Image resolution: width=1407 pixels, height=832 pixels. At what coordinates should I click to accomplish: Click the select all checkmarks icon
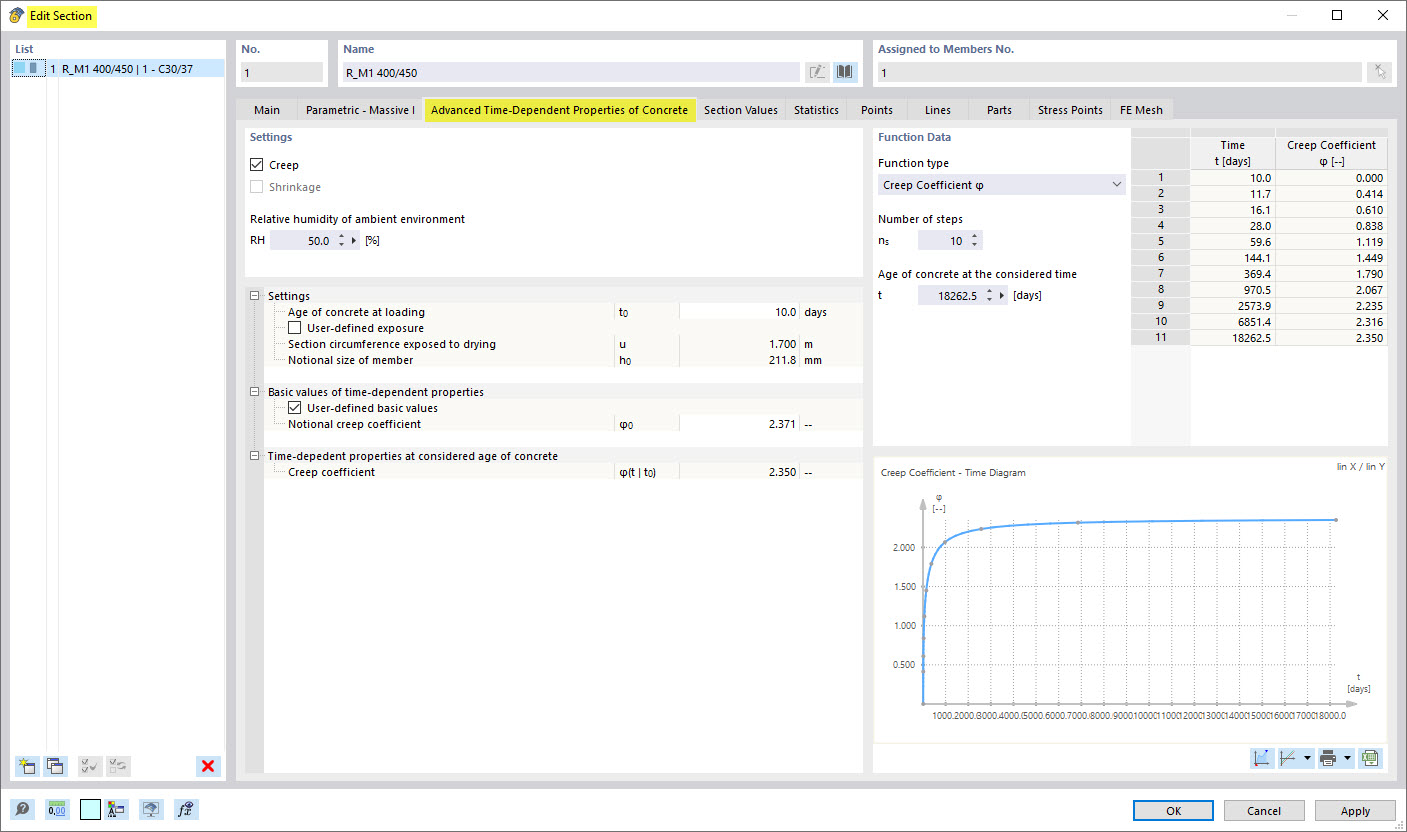tap(90, 766)
